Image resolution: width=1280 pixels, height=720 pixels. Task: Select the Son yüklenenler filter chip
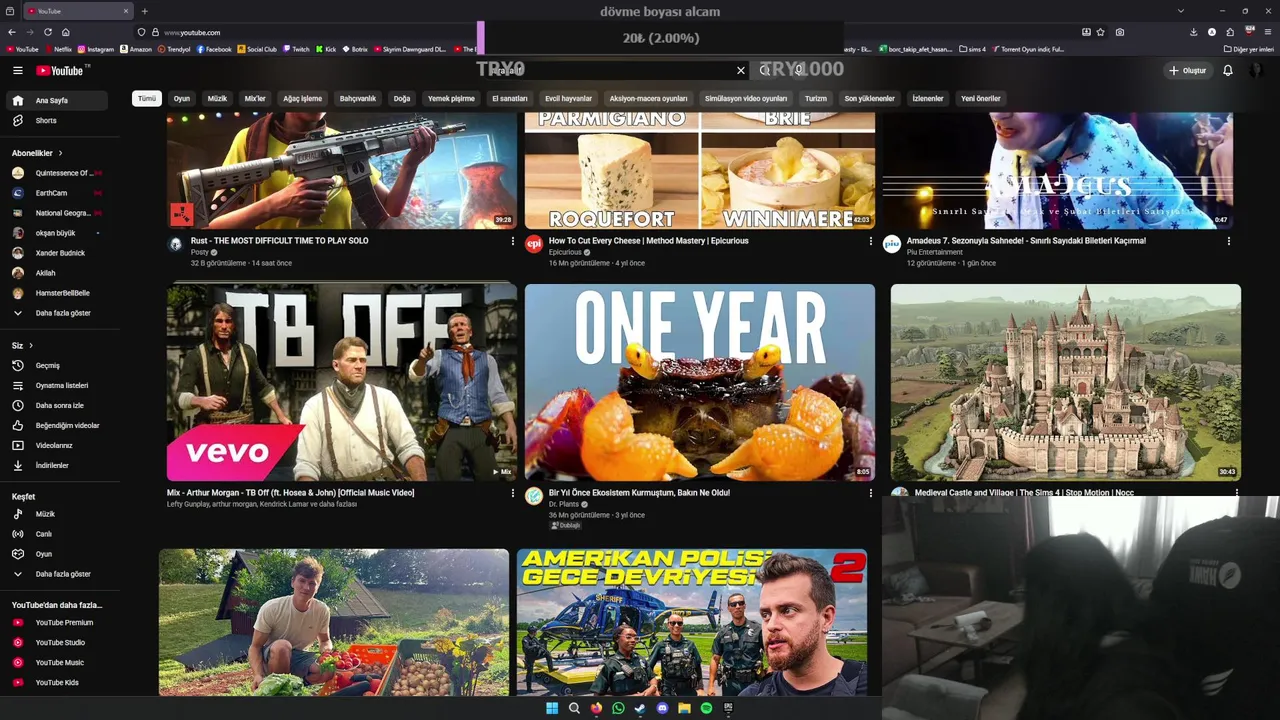(x=869, y=98)
